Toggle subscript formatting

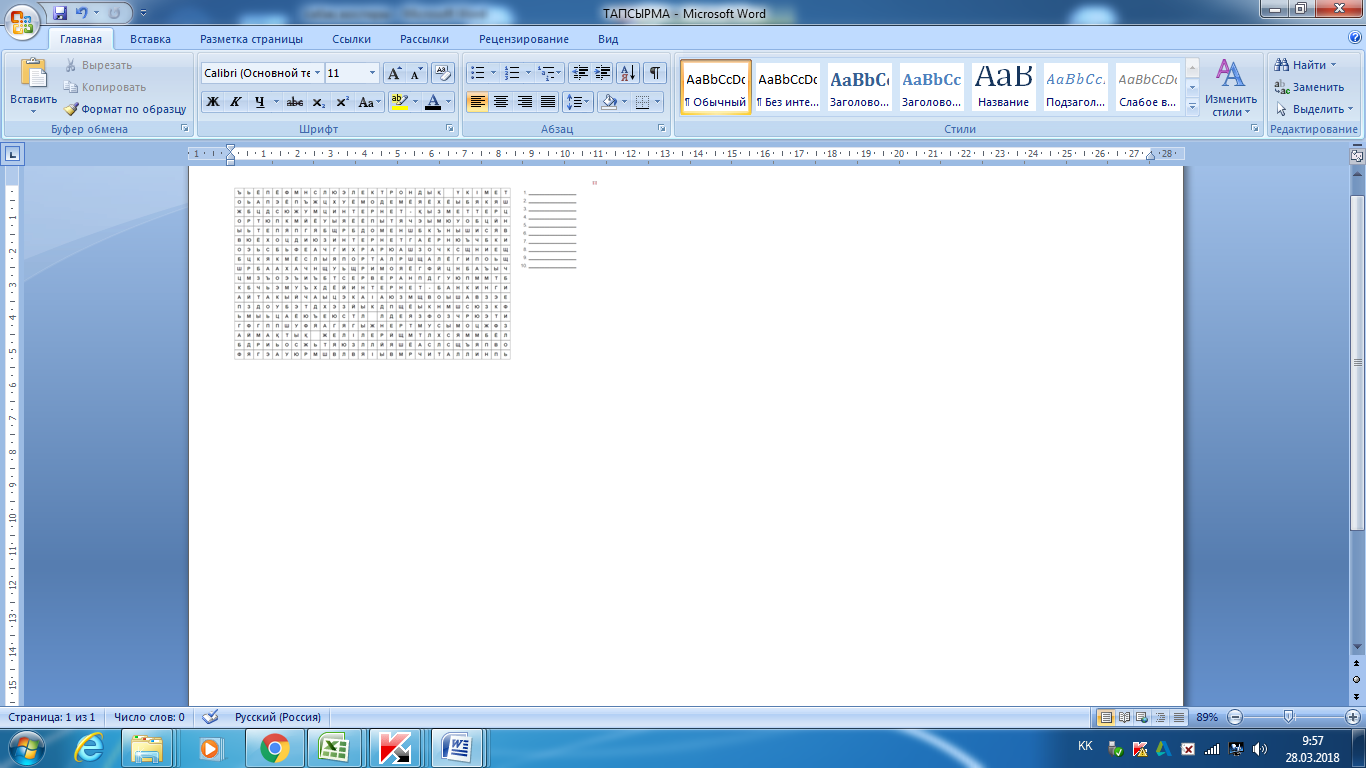point(318,102)
